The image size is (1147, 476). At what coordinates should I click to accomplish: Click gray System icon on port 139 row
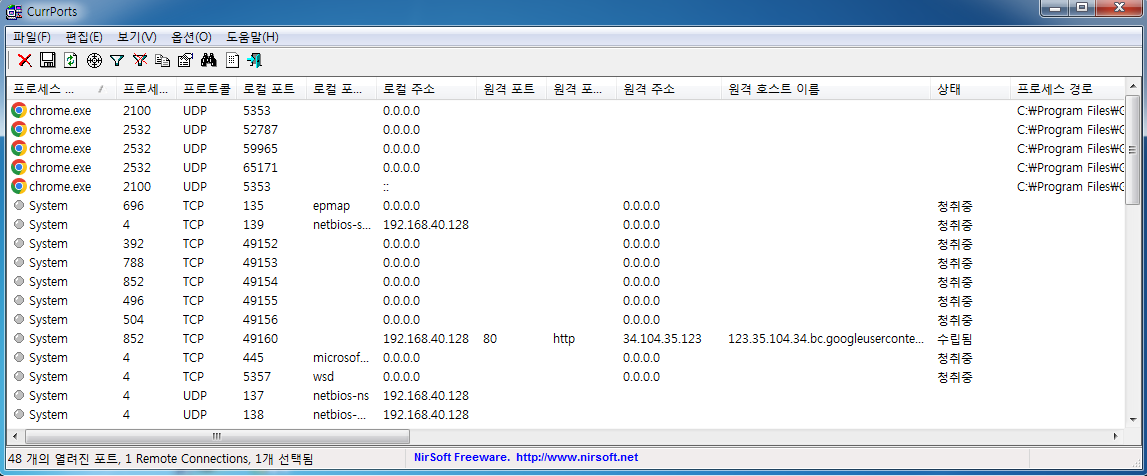pos(19,224)
